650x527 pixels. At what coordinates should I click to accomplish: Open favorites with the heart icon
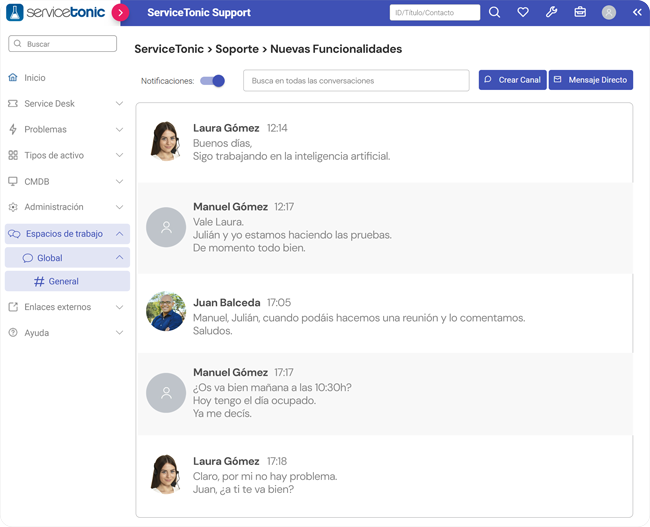[523, 12]
